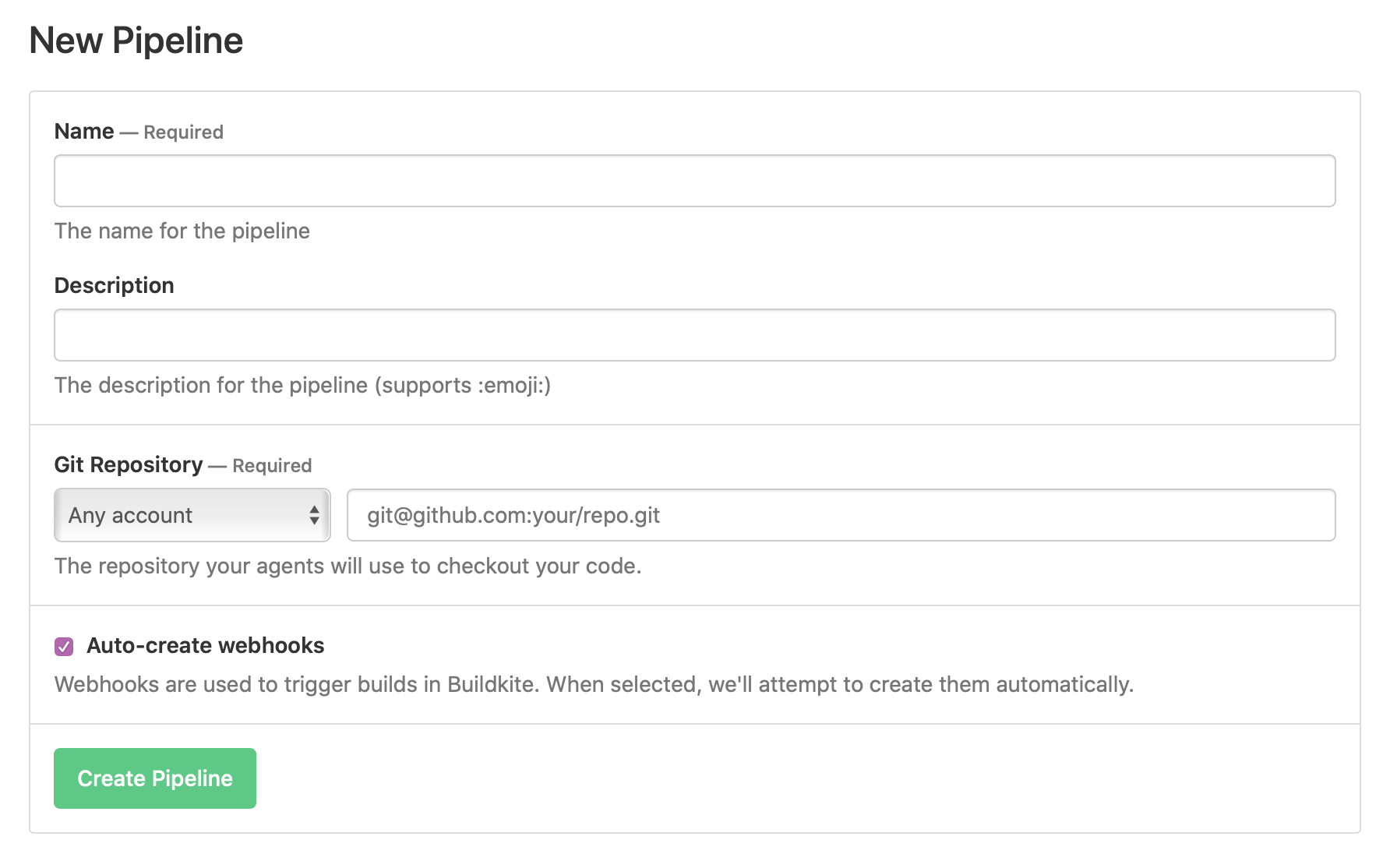
Task: Click Required text beside Name label
Action: tap(183, 132)
